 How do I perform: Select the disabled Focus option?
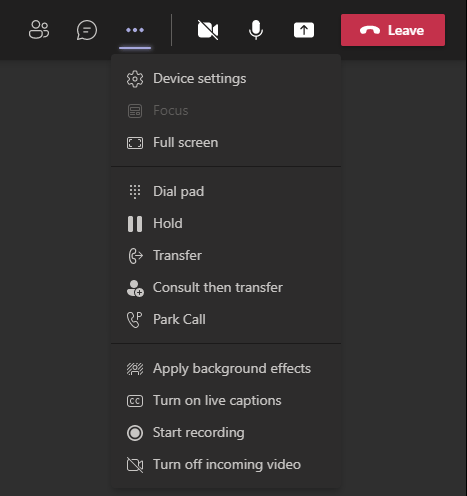click(226, 111)
